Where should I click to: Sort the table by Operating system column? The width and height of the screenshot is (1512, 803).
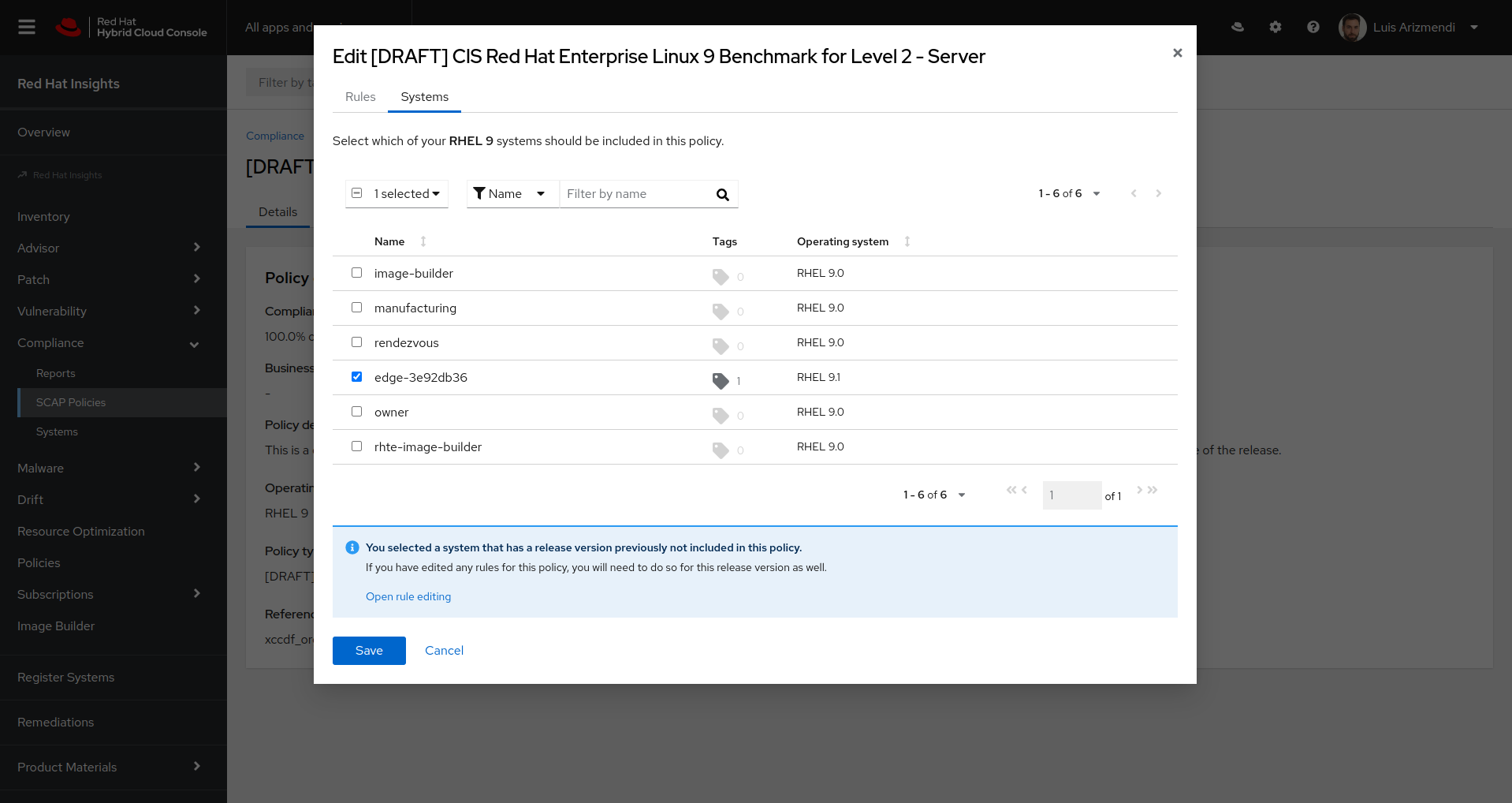tap(907, 241)
